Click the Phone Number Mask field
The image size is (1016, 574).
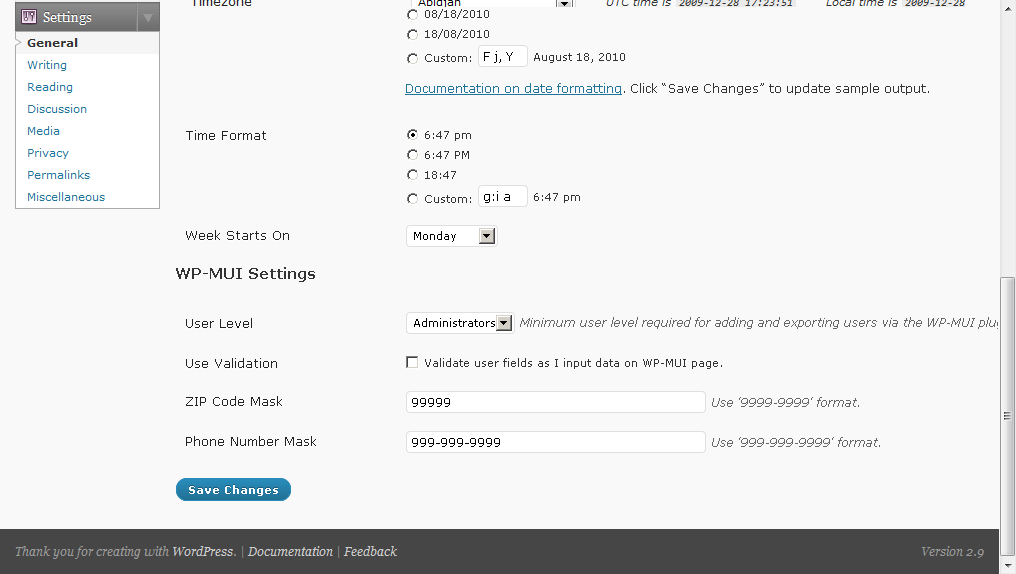pos(555,442)
